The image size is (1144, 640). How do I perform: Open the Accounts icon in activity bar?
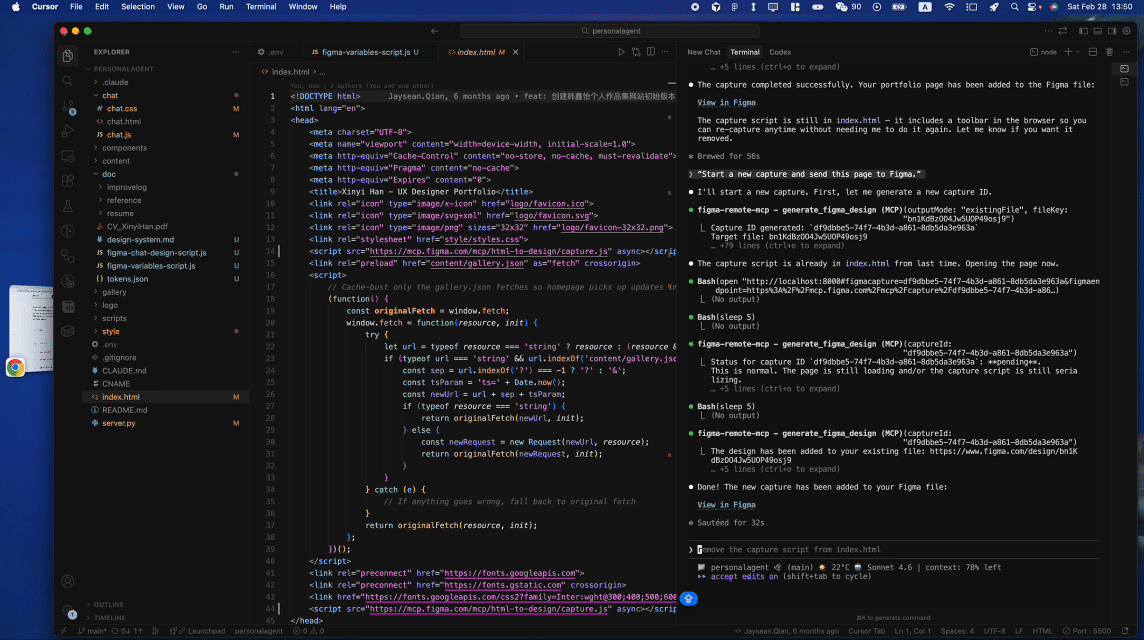68,582
